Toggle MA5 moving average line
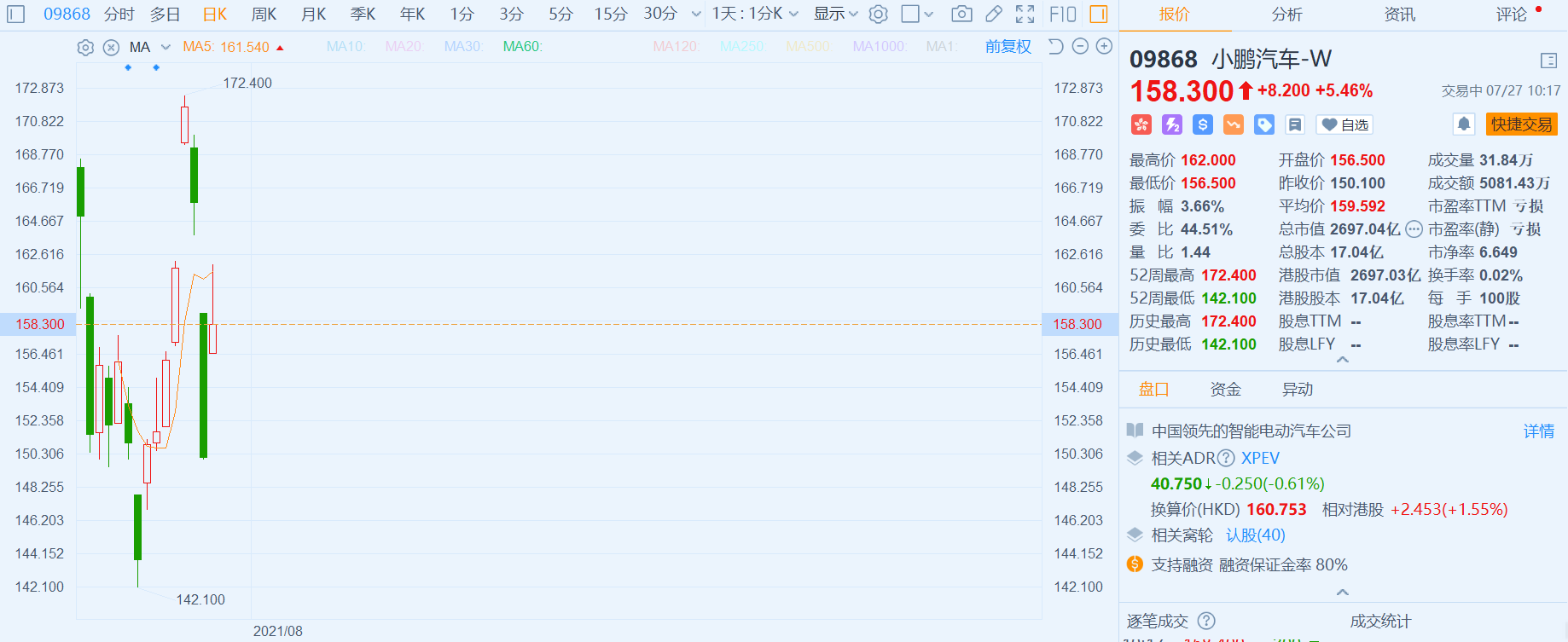The height and width of the screenshot is (642, 1568). [x=226, y=47]
